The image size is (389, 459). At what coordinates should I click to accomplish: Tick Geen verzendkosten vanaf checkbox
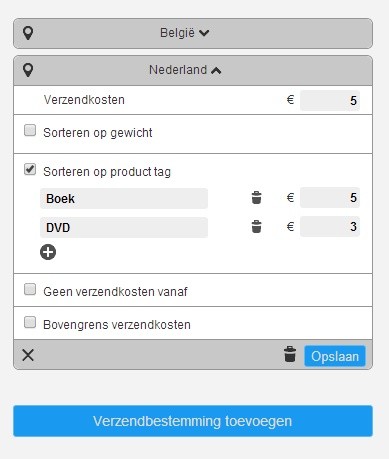tap(30, 289)
